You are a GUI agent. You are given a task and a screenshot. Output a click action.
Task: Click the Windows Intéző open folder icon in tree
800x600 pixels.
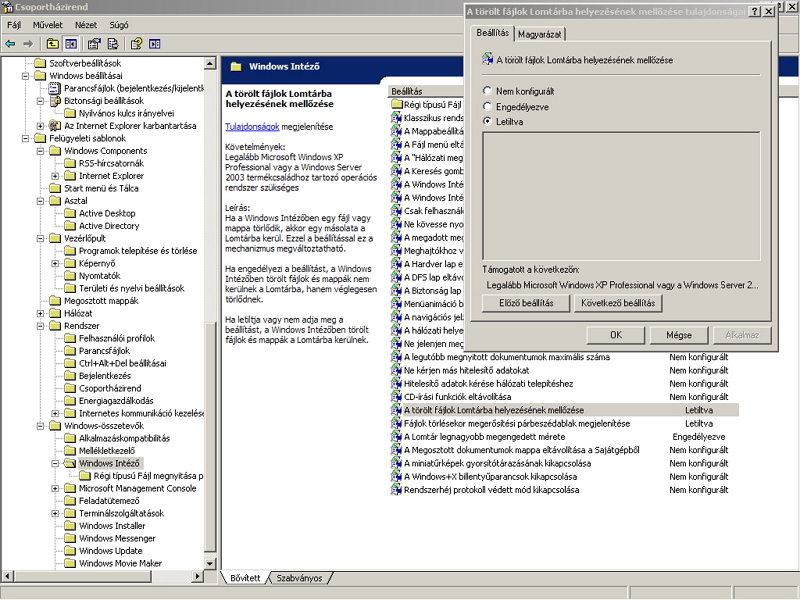pos(70,463)
